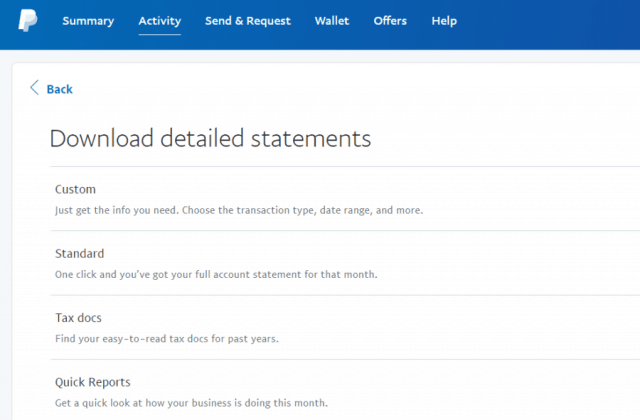Image resolution: width=640 pixels, height=420 pixels.
Task: Click the 'Find your easy-to-read tax docs' description
Action: [166, 339]
